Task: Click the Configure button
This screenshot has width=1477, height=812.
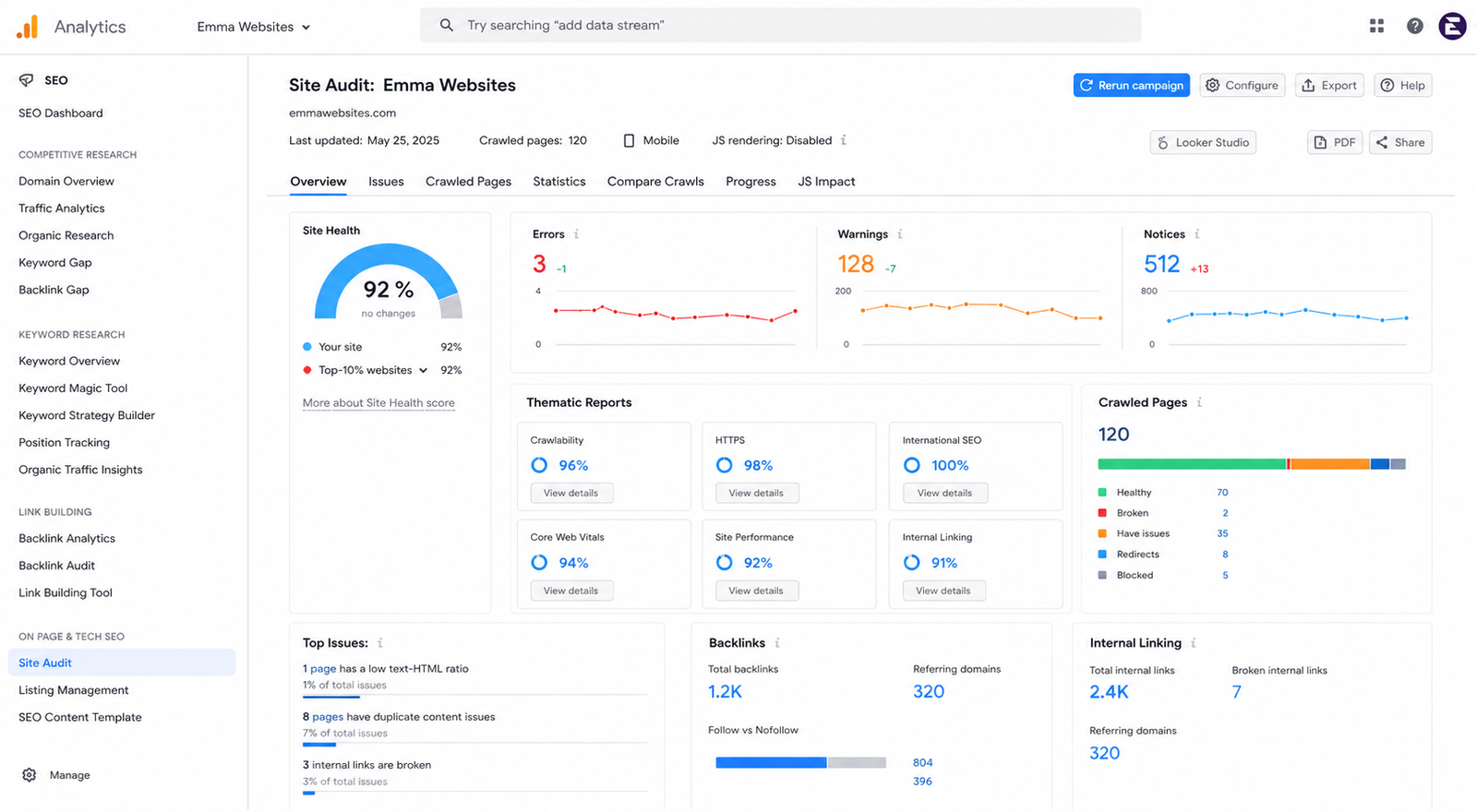Action: click(1243, 85)
